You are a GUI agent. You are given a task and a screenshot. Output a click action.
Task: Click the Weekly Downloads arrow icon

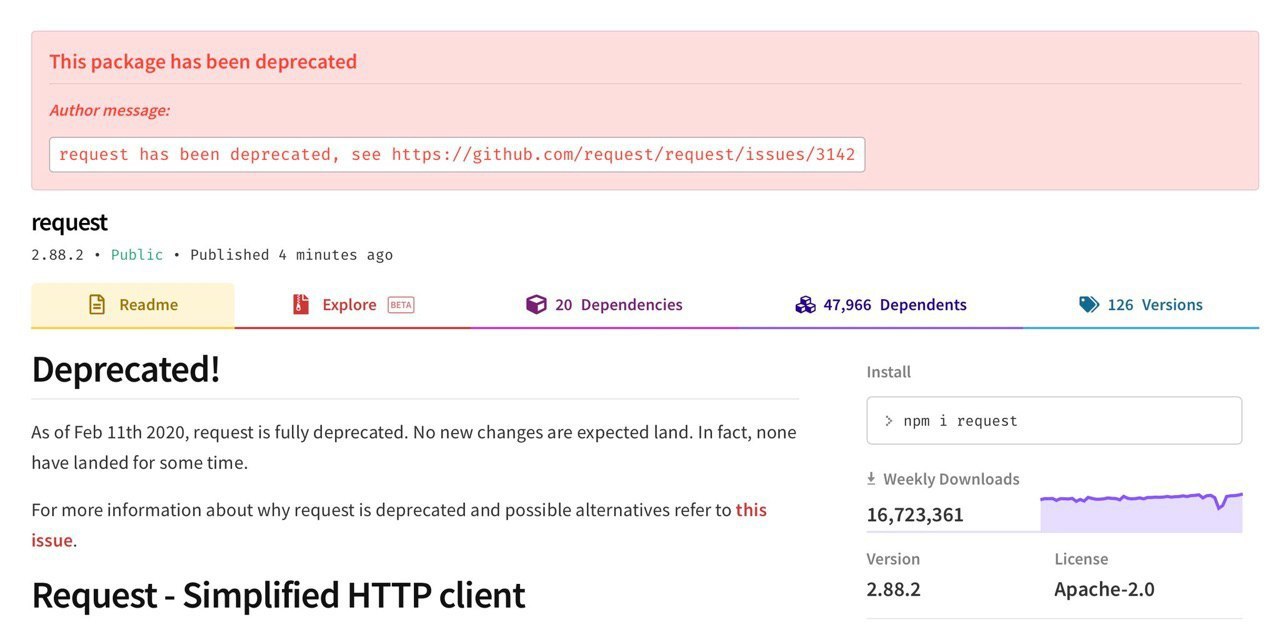(871, 479)
